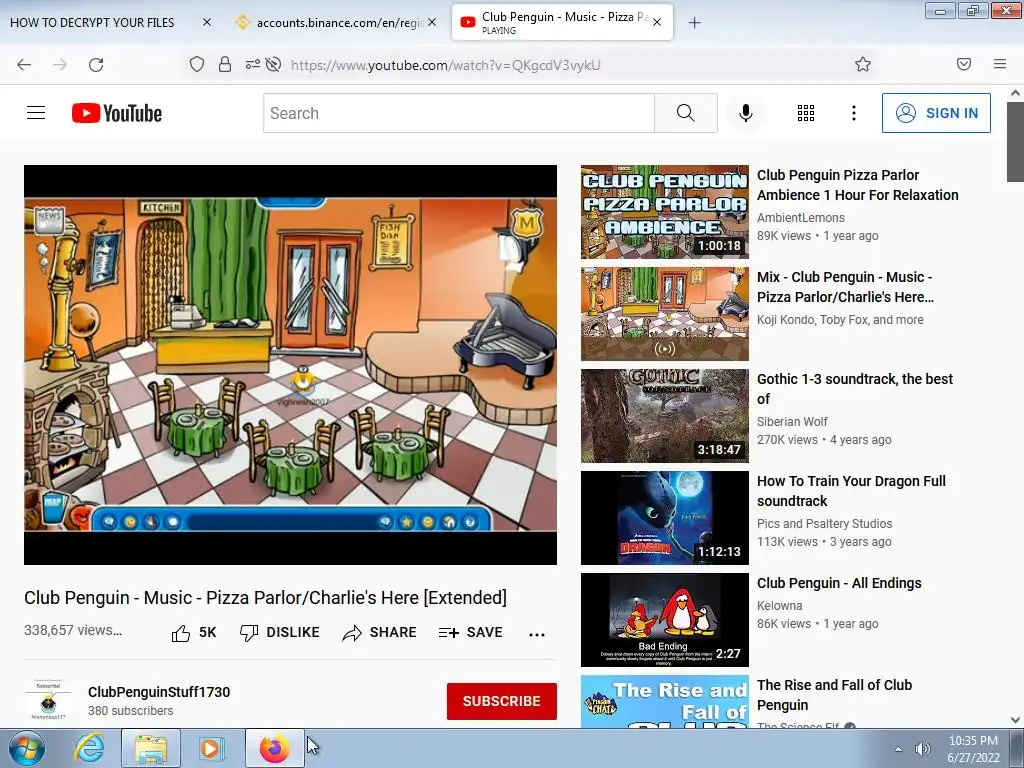This screenshot has height=768, width=1024.
Task: Open the site permissions icon
Action: pos(252,64)
